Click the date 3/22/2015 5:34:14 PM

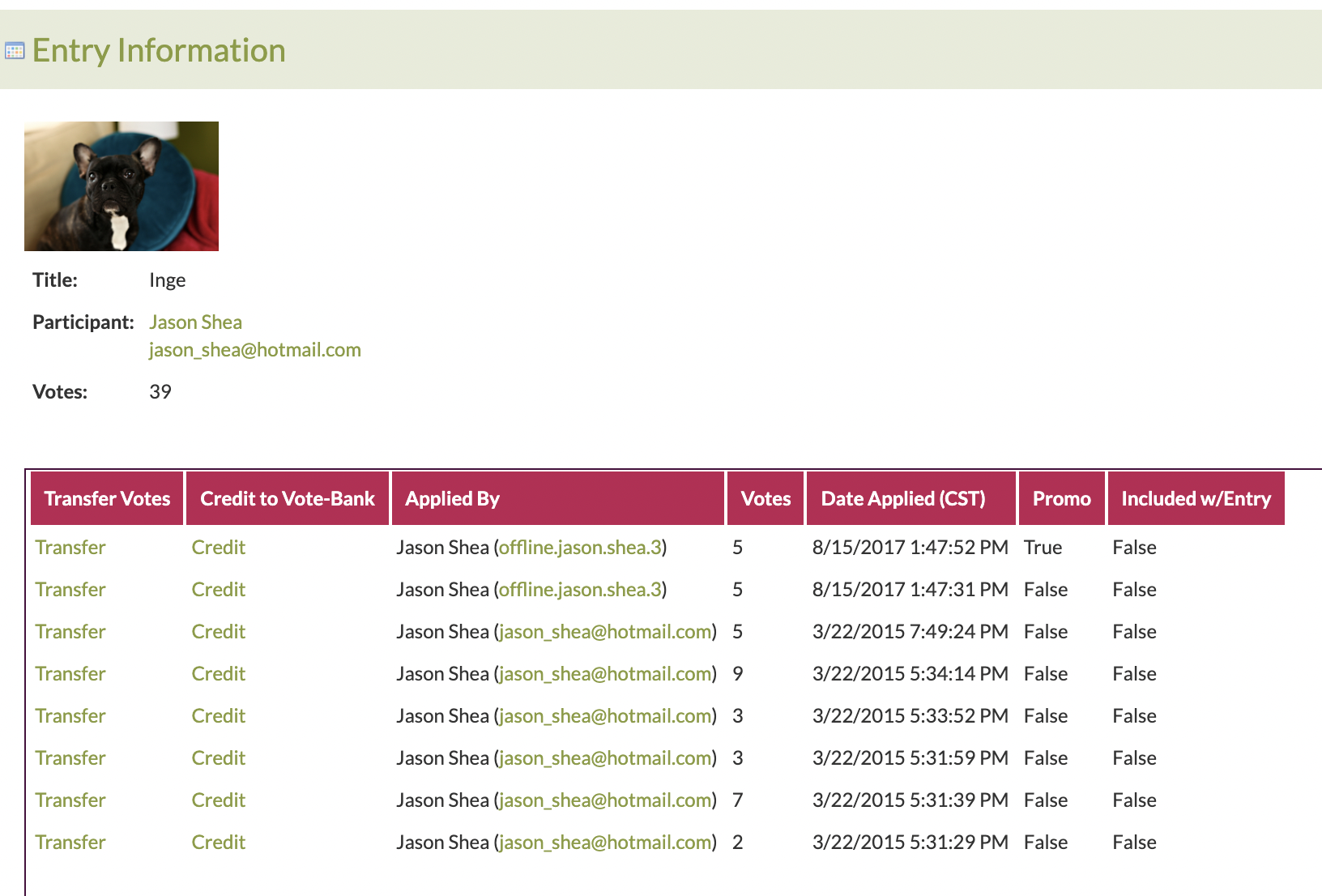point(910,674)
